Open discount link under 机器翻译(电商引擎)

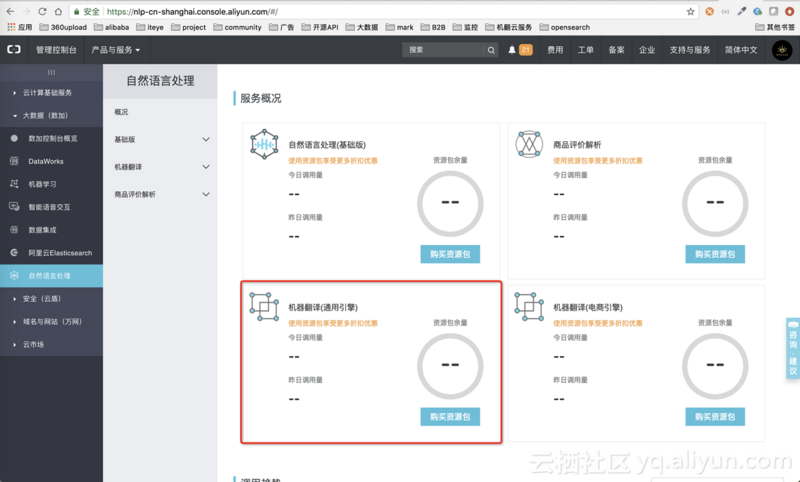[x=597, y=323]
